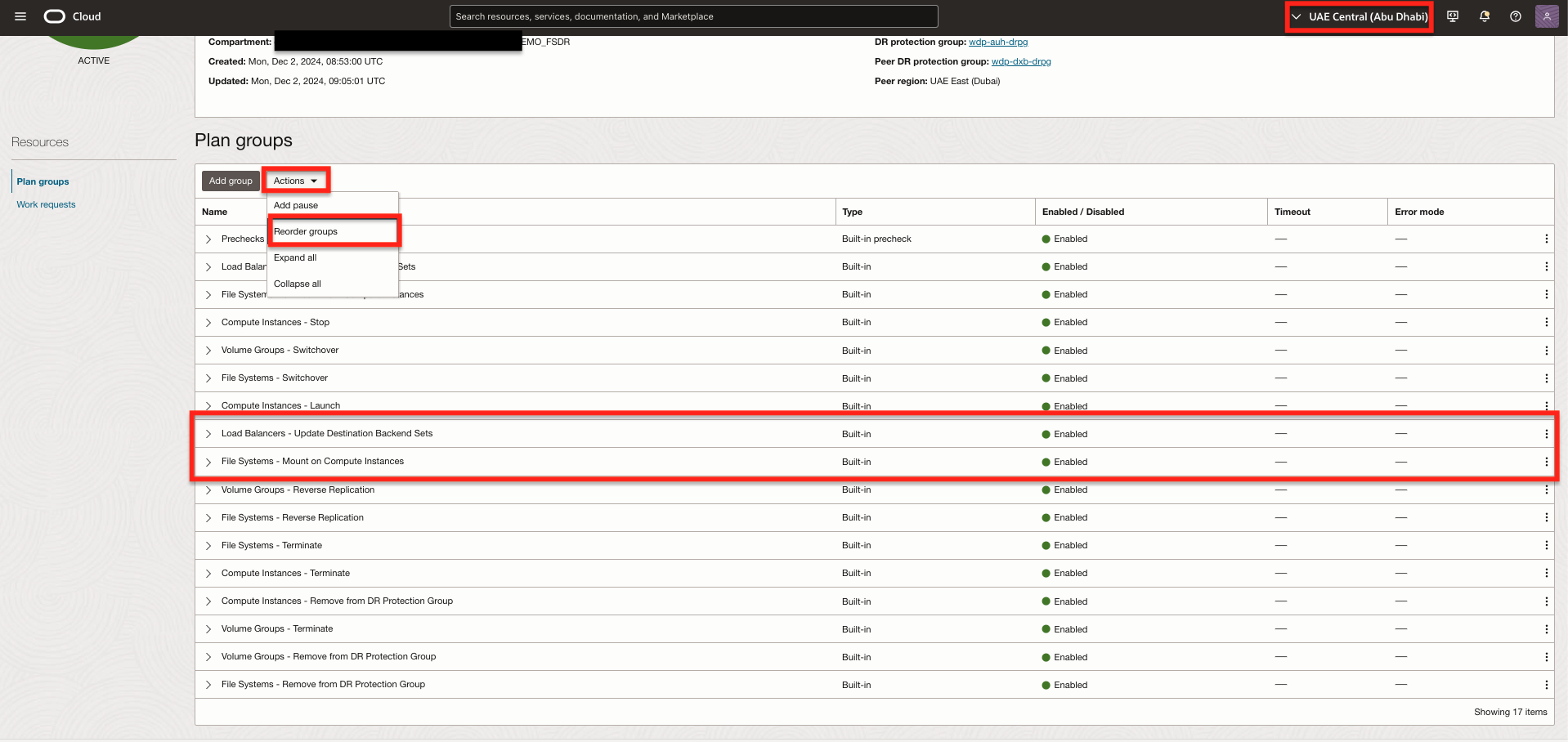The height and width of the screenshot is (742, 1568).
Task: Expand Load Balancers - Update Destination Backend Sets group
Action: point(208,434)
